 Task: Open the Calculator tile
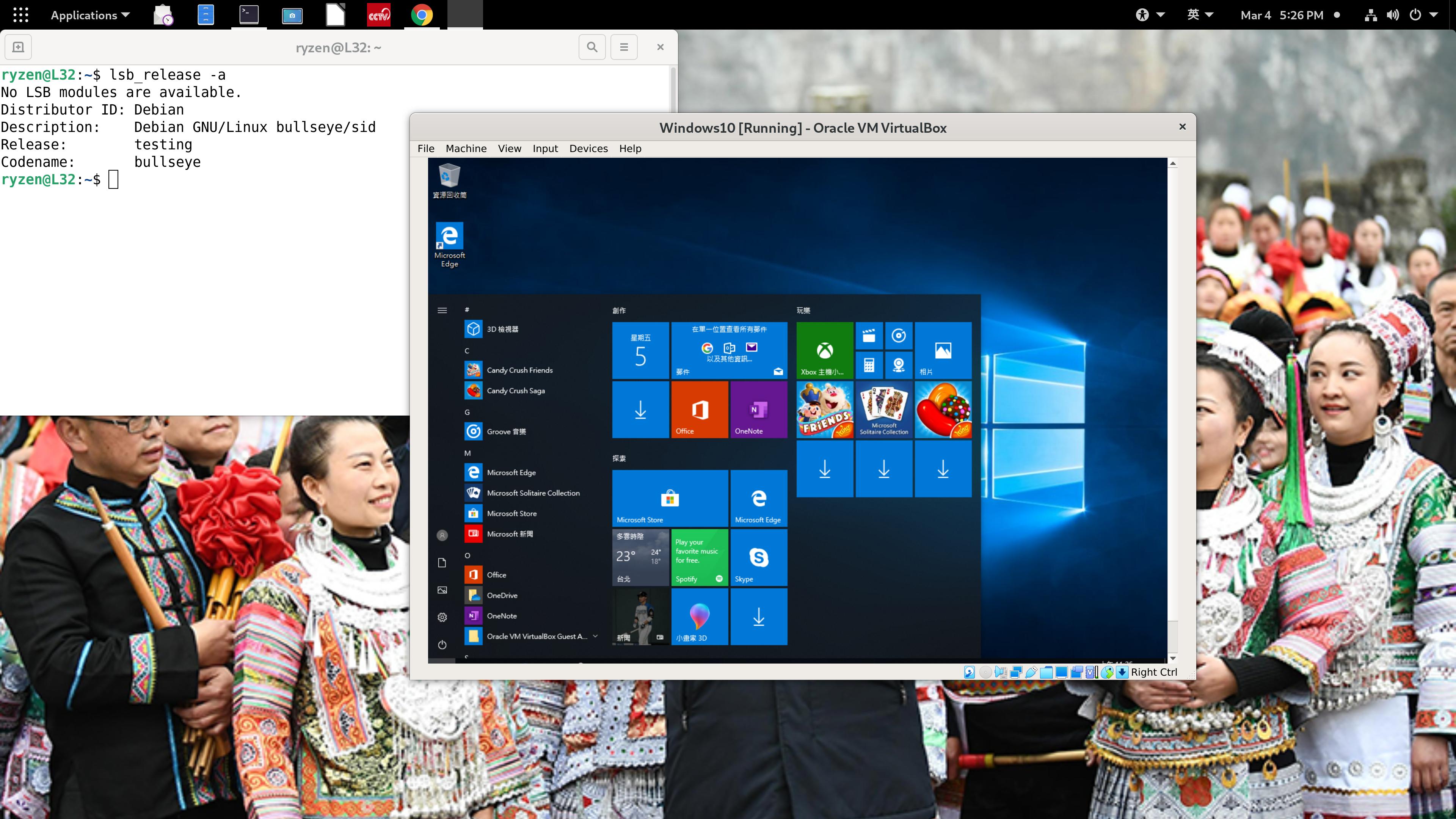click(x=869, y=365)
